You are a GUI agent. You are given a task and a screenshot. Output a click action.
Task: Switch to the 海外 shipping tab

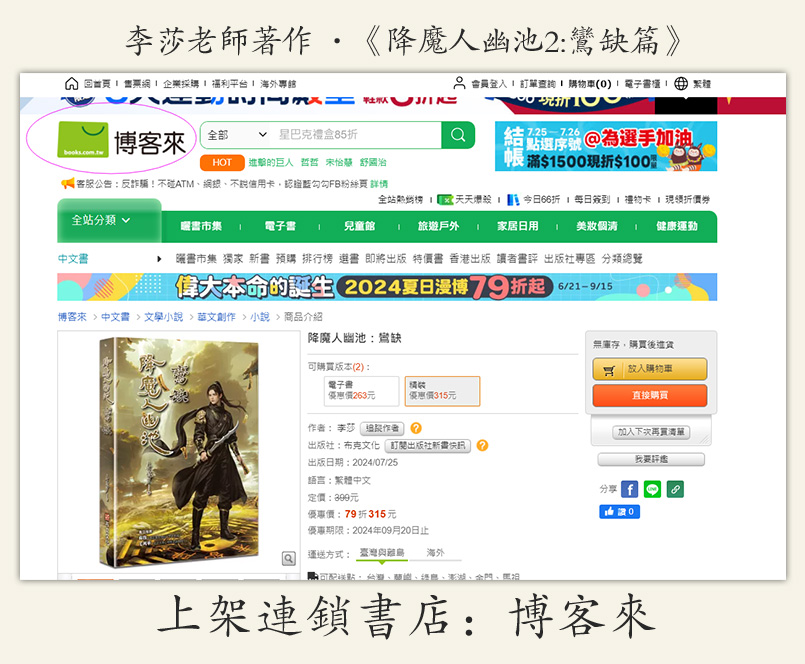[x=435, y=553]
